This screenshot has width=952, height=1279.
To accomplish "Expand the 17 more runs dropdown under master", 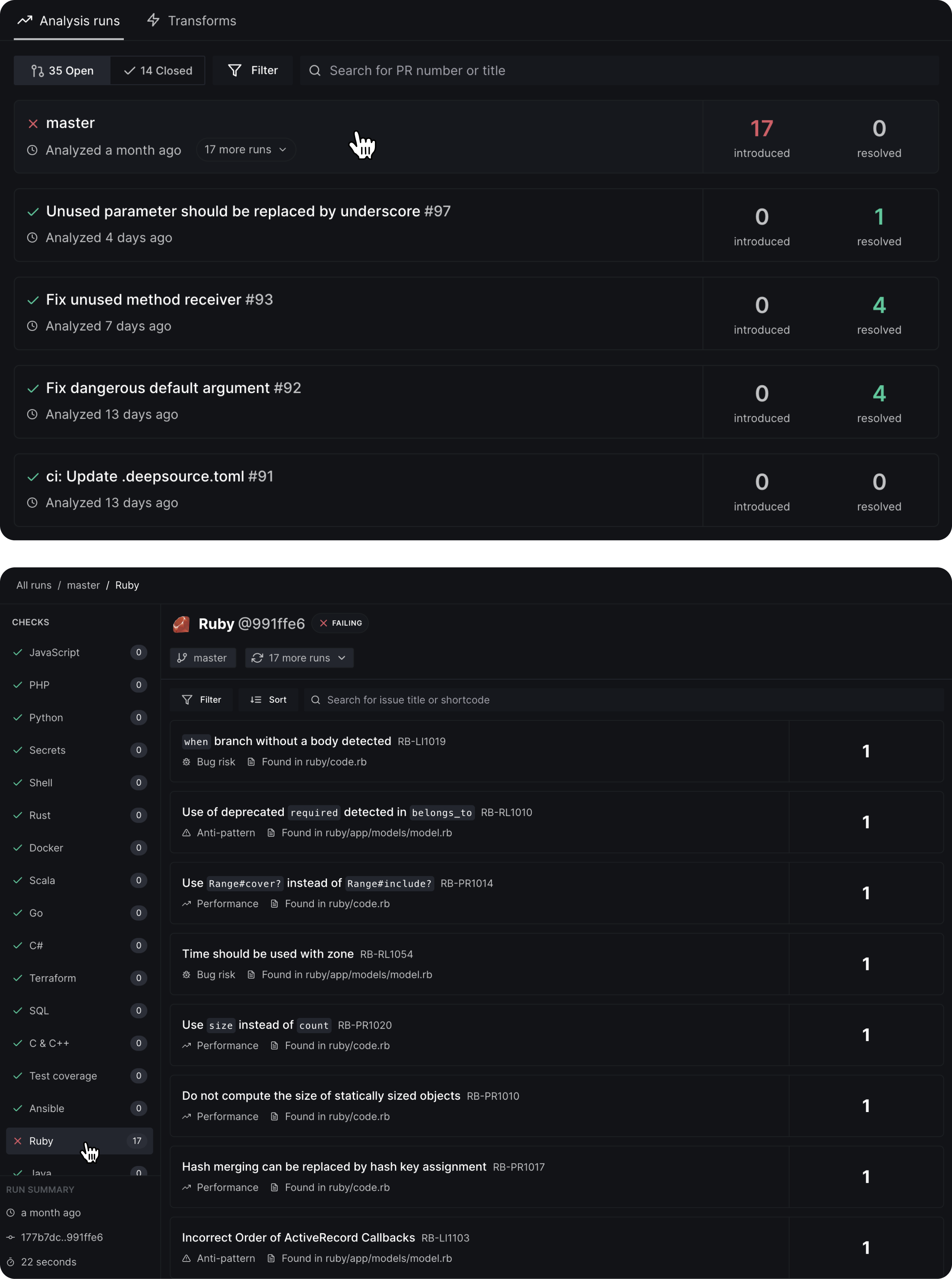I will tap(245, 149).
